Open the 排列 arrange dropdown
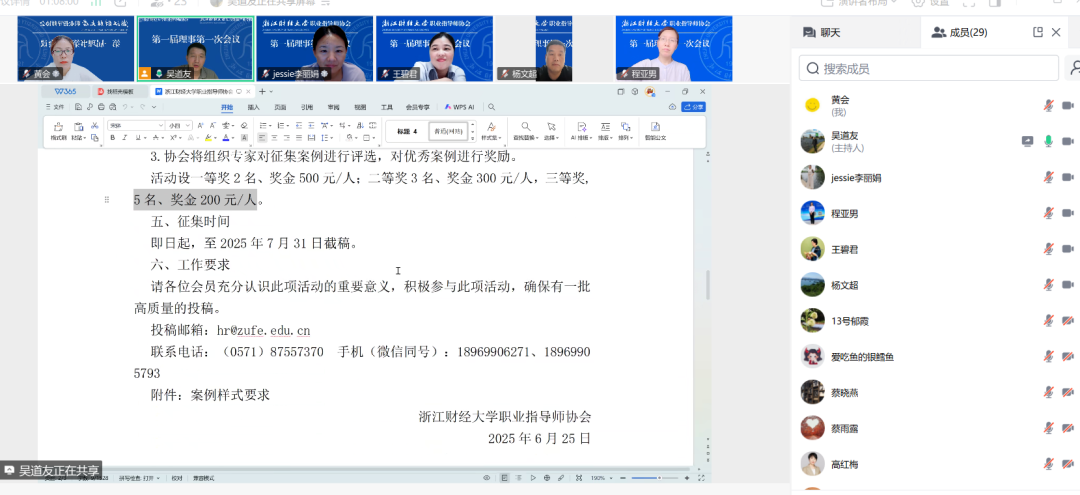This screenshot has width=1080, height=495. point(625,131)
